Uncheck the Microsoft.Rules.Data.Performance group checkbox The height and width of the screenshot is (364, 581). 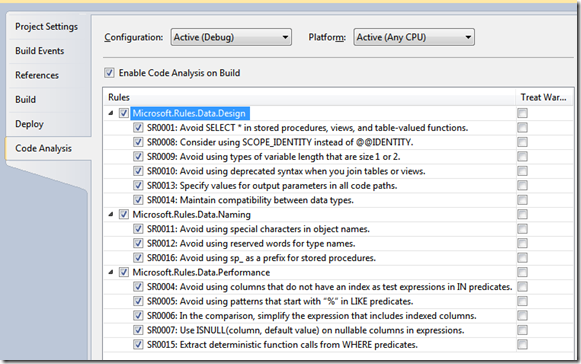click(x=123, y=272)
